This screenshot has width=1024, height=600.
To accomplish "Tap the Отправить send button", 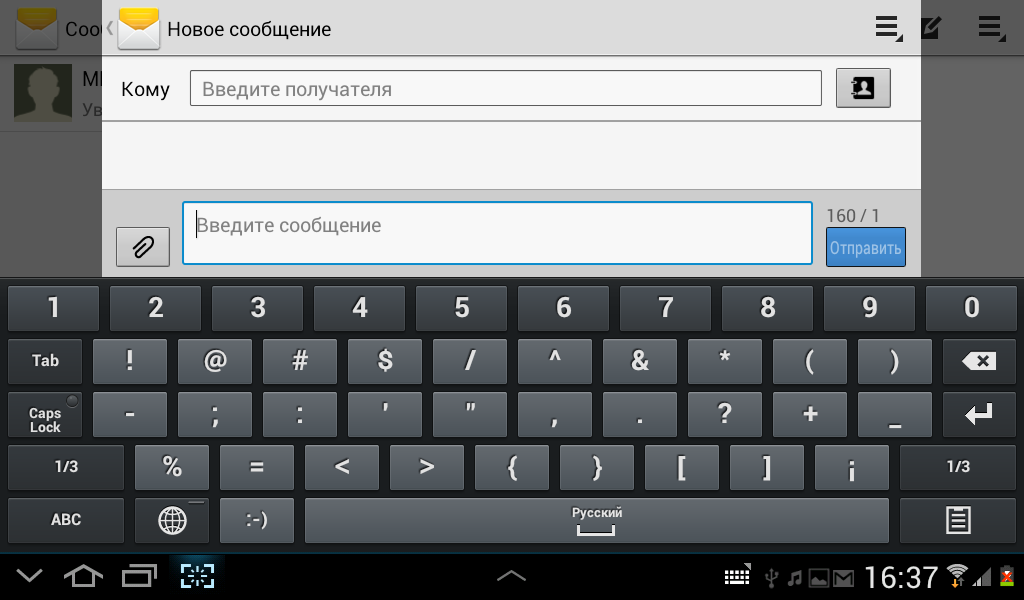I will pos(865,247).
